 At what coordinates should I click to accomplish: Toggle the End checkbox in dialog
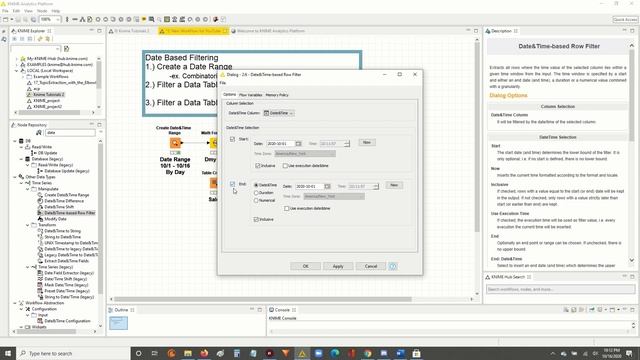233,184
